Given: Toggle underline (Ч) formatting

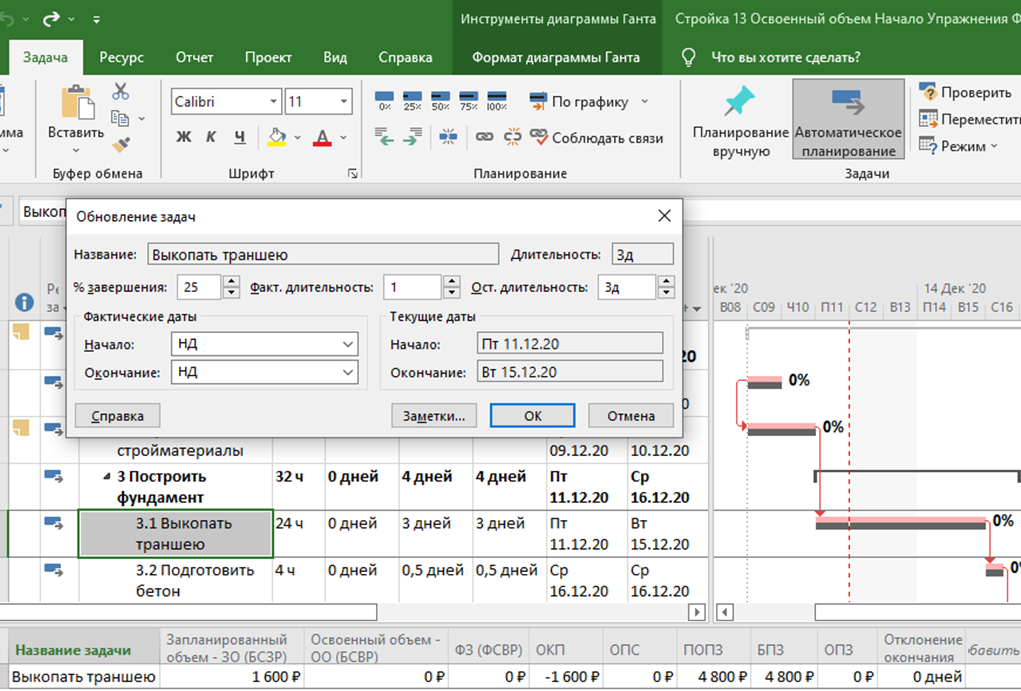Looking at the screenshot, I should [240, 137].
